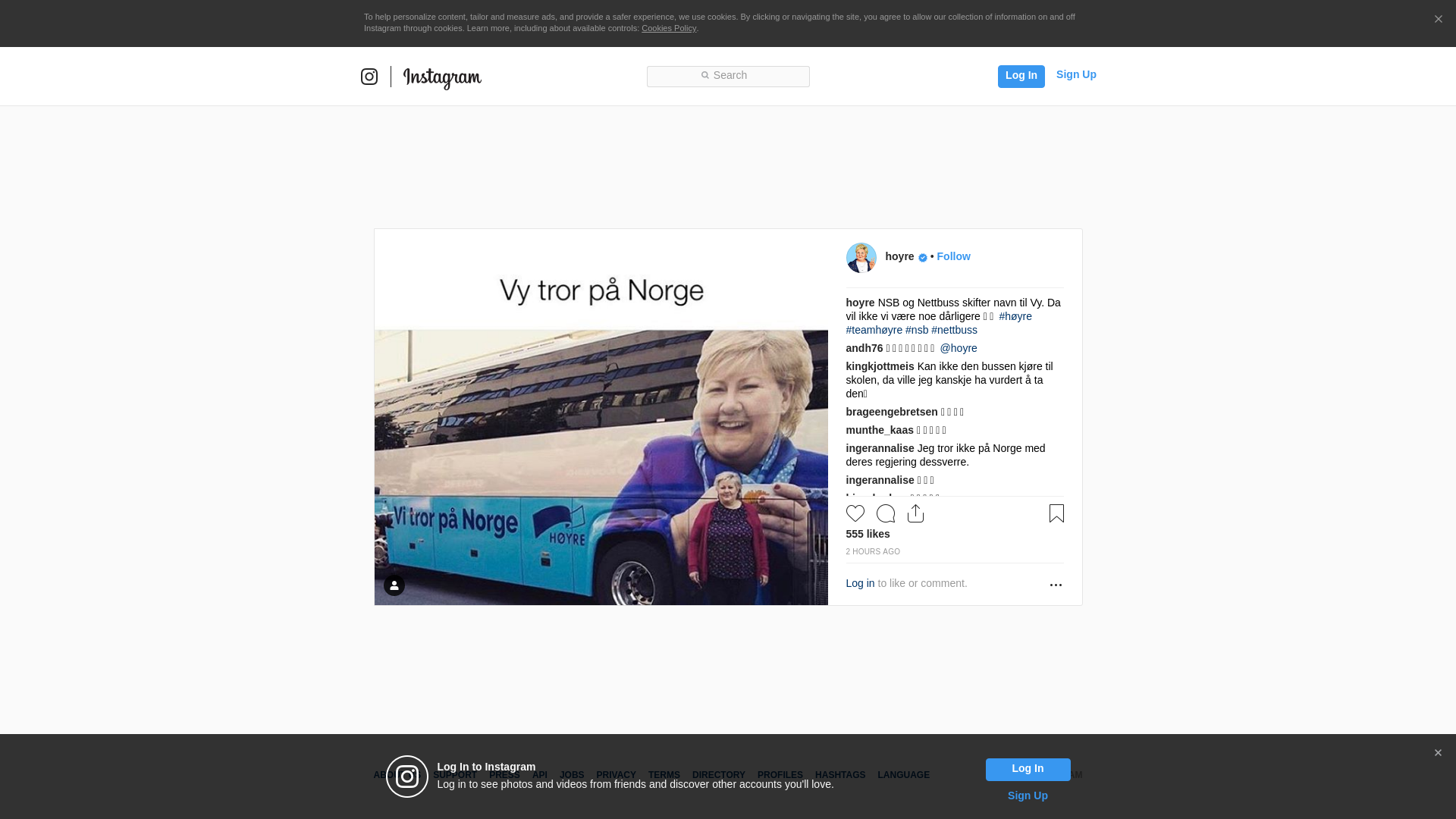Image resolution: width=1456 pixels, height=819 pixels.
Task: Close the Log In to Instagram banner
Action: click(x=1437, y=753)
